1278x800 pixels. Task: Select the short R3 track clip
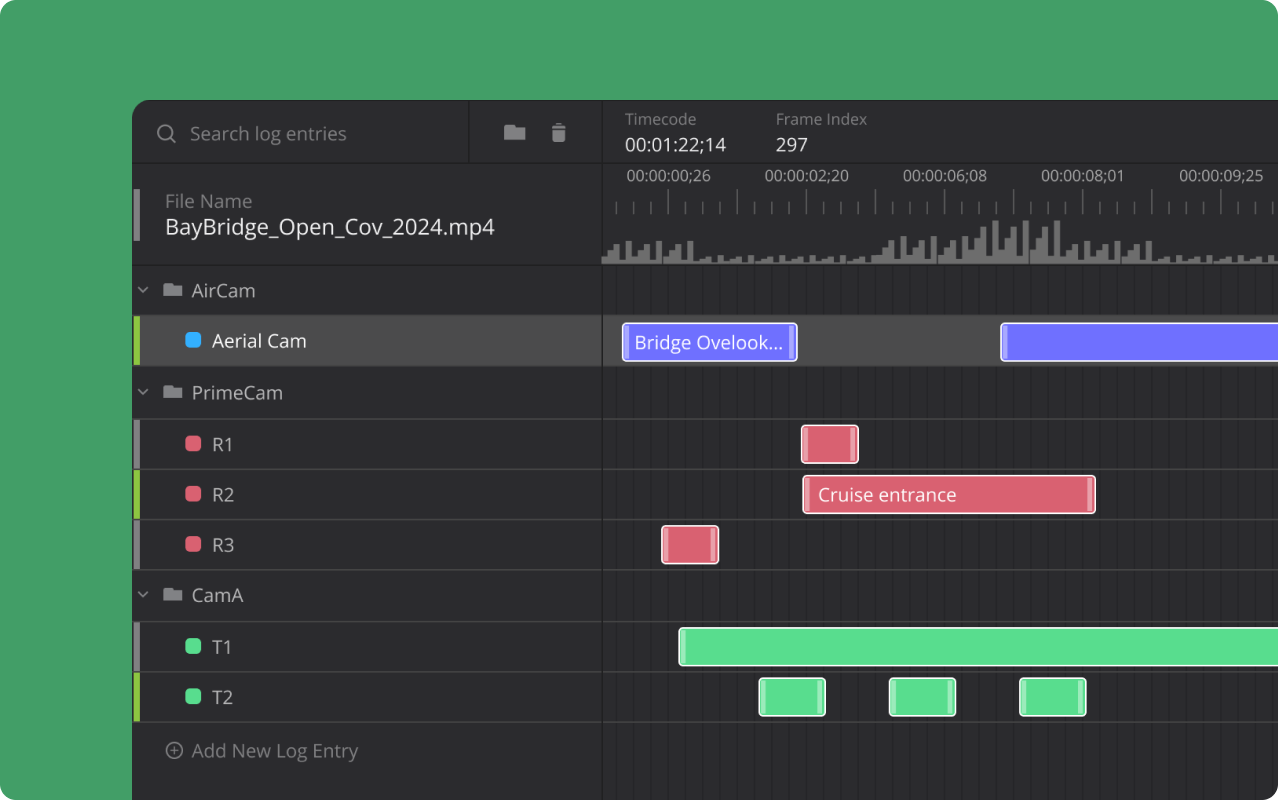[x=689, y=545]
